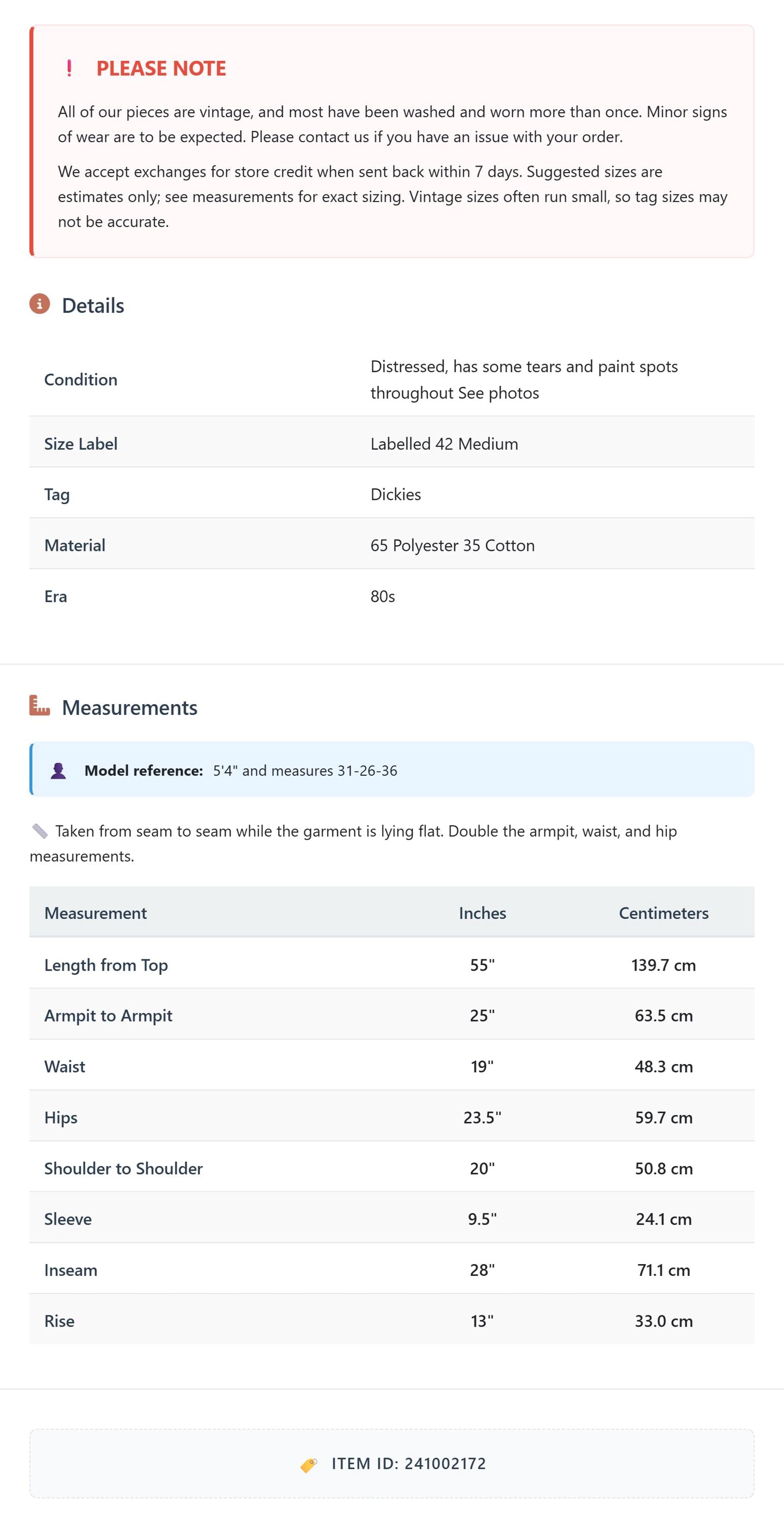The height and width of the screenshot is (1523, 784).
Task: Click the 65 Polyester 35 Cotton value
Action: [x=453, y=546]
